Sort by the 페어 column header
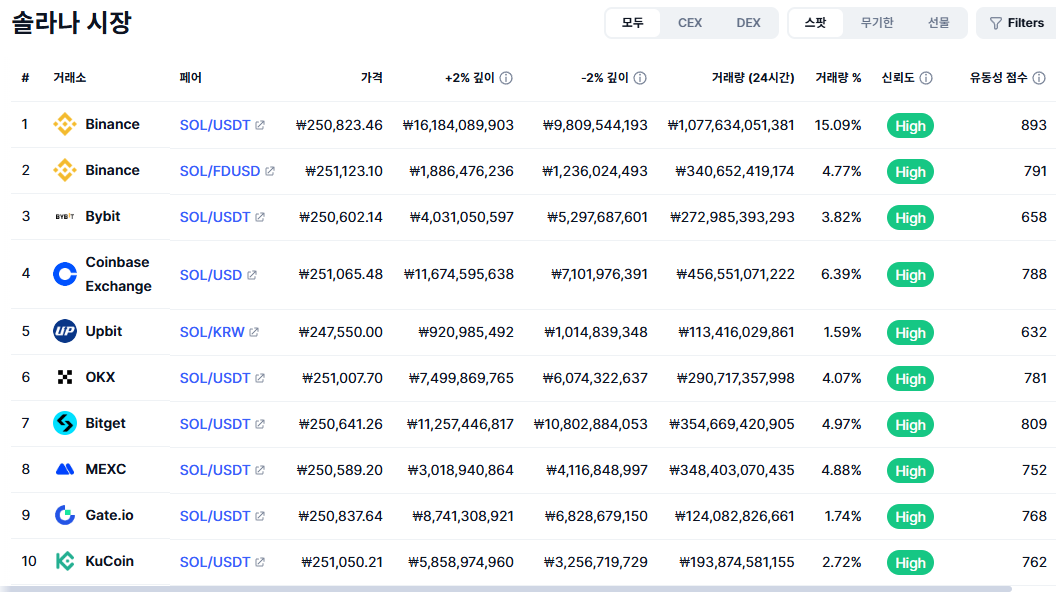1056x597 pixels. [x=191, y=77]
